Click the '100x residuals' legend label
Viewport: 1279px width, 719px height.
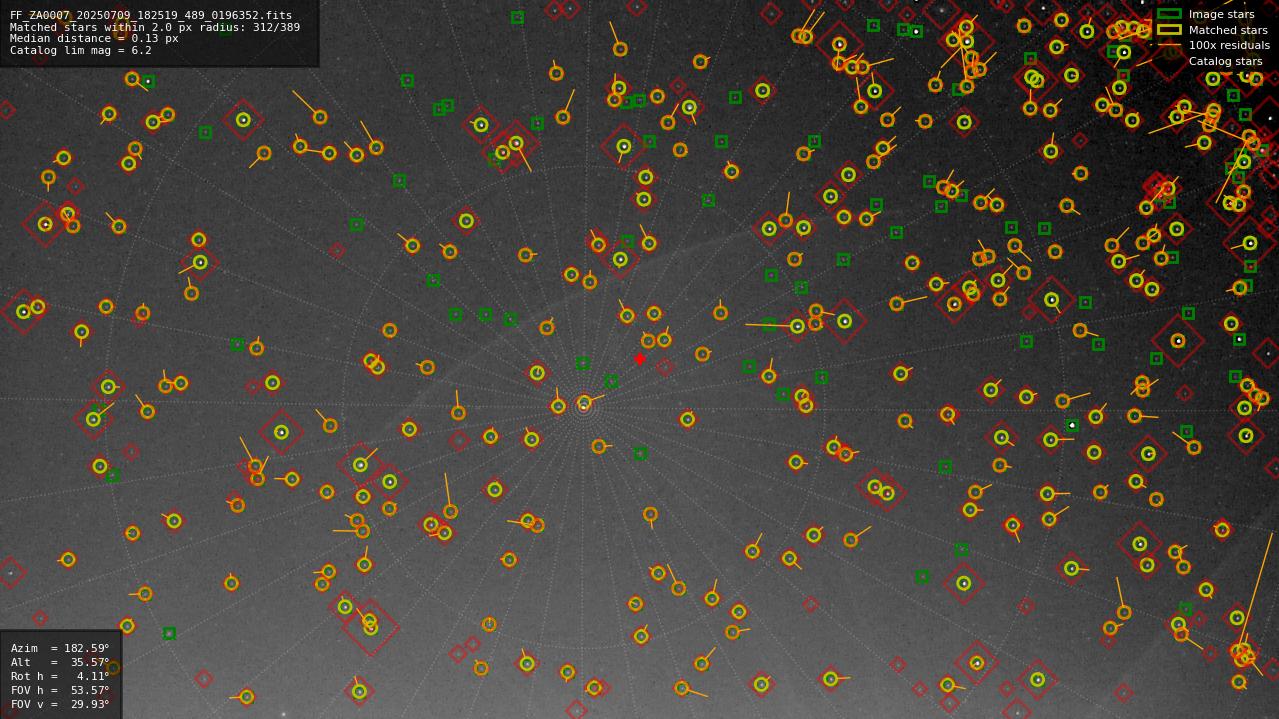pyautogui.click(x=1229, y=46)
